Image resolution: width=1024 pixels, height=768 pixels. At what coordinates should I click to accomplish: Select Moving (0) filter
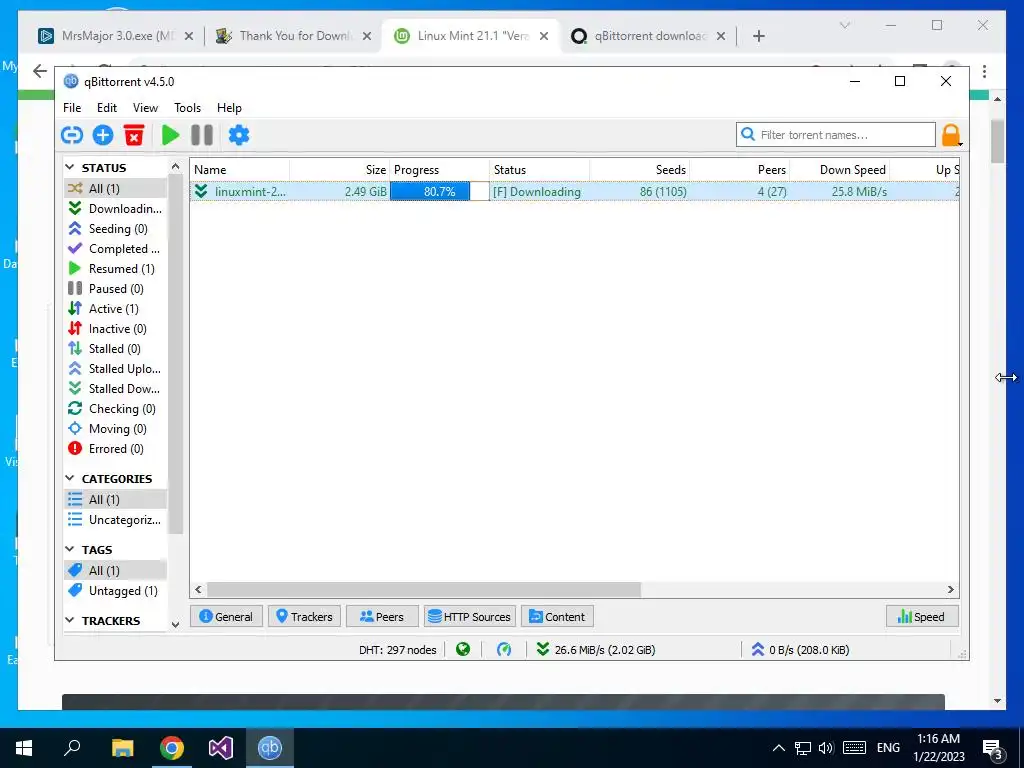(115, 429)
